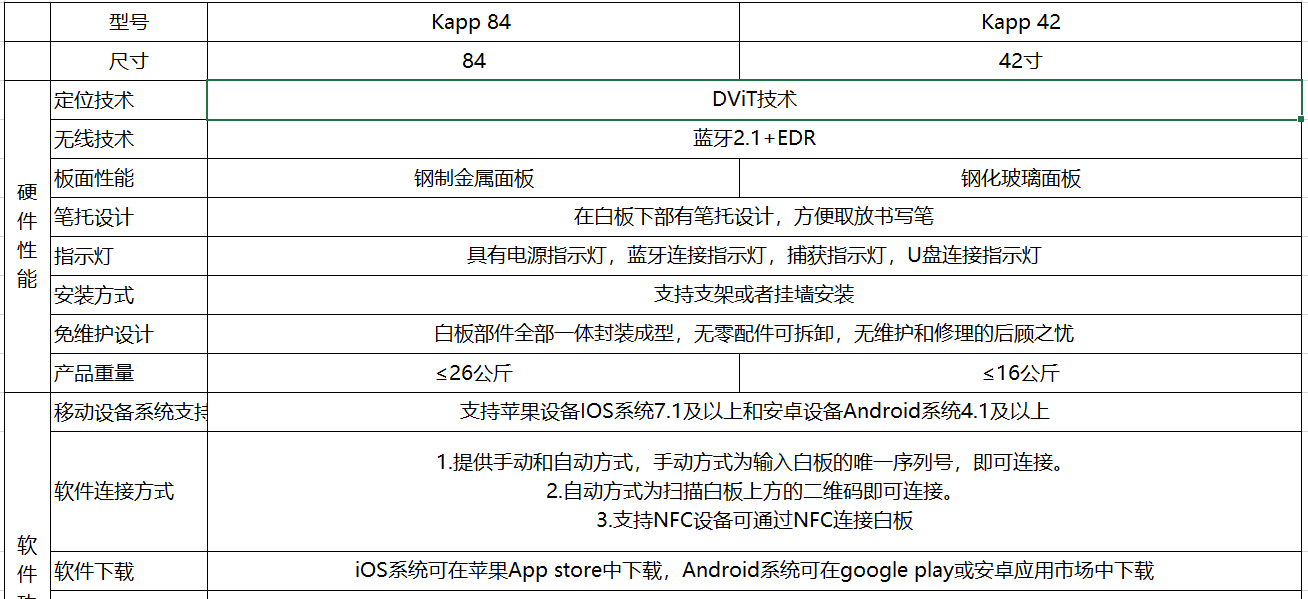The height and width of the screenshot is (599, 1308).
Task: Select the 蓝牙2.1+EDR cell
Action: point(755,139)
